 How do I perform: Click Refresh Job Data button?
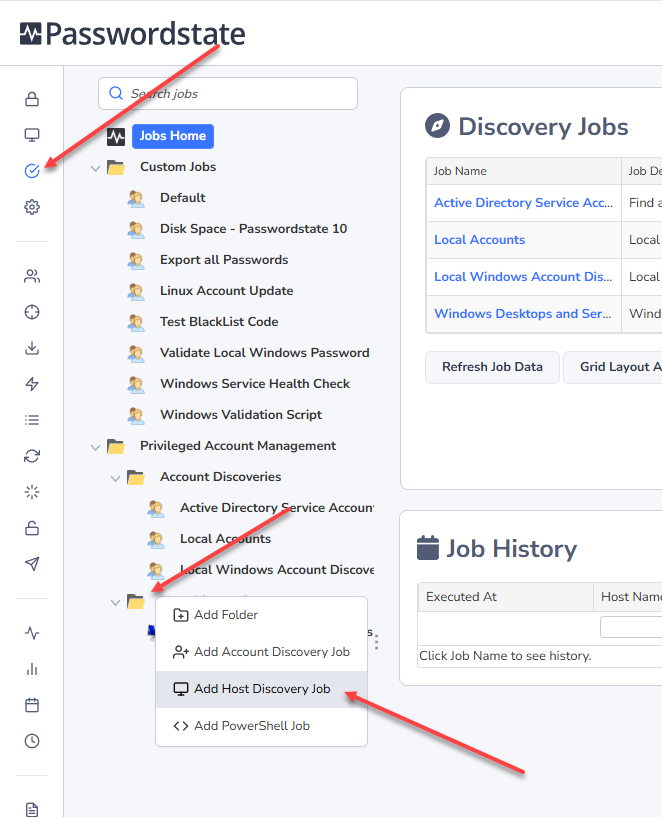tap(492, 367)
